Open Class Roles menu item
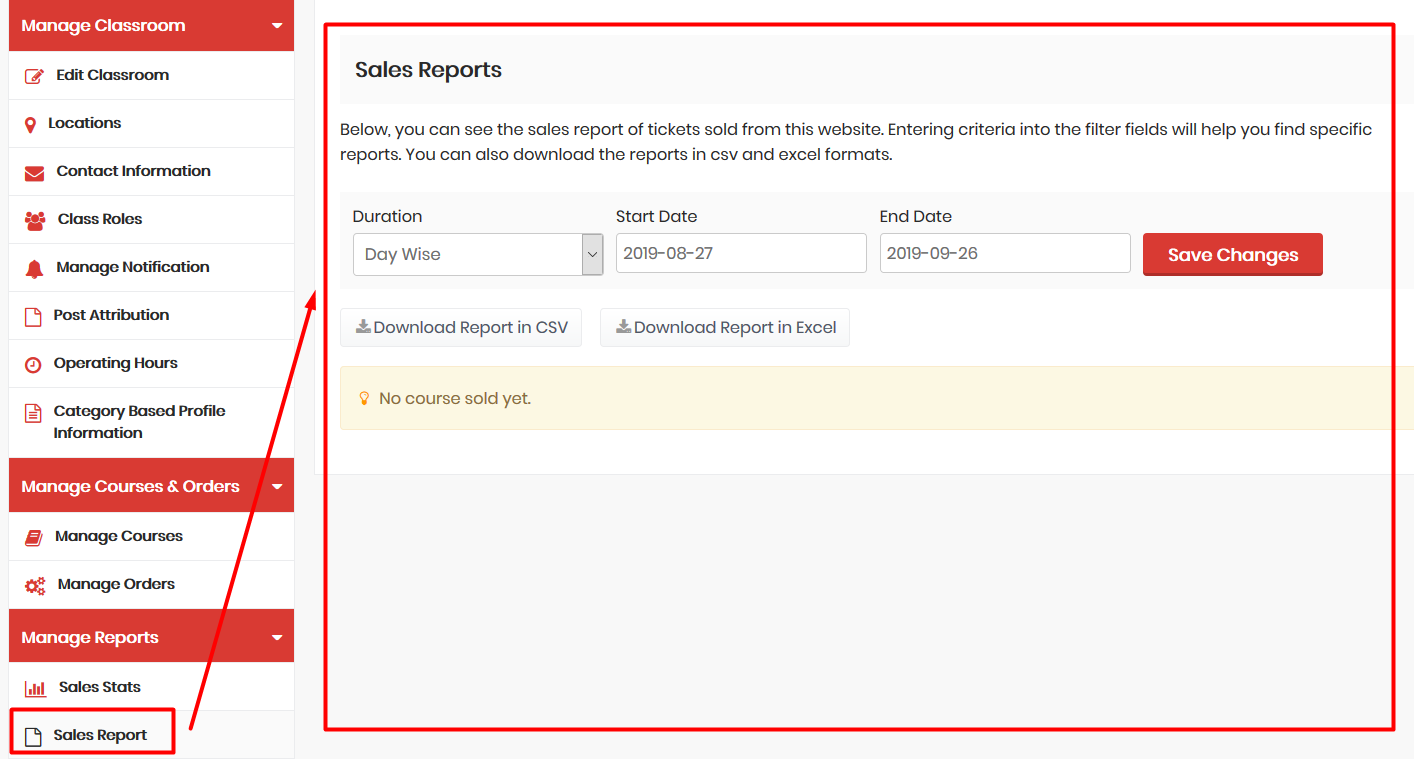Viewport: 1414px width, 759px height. (x=151, y=220)
